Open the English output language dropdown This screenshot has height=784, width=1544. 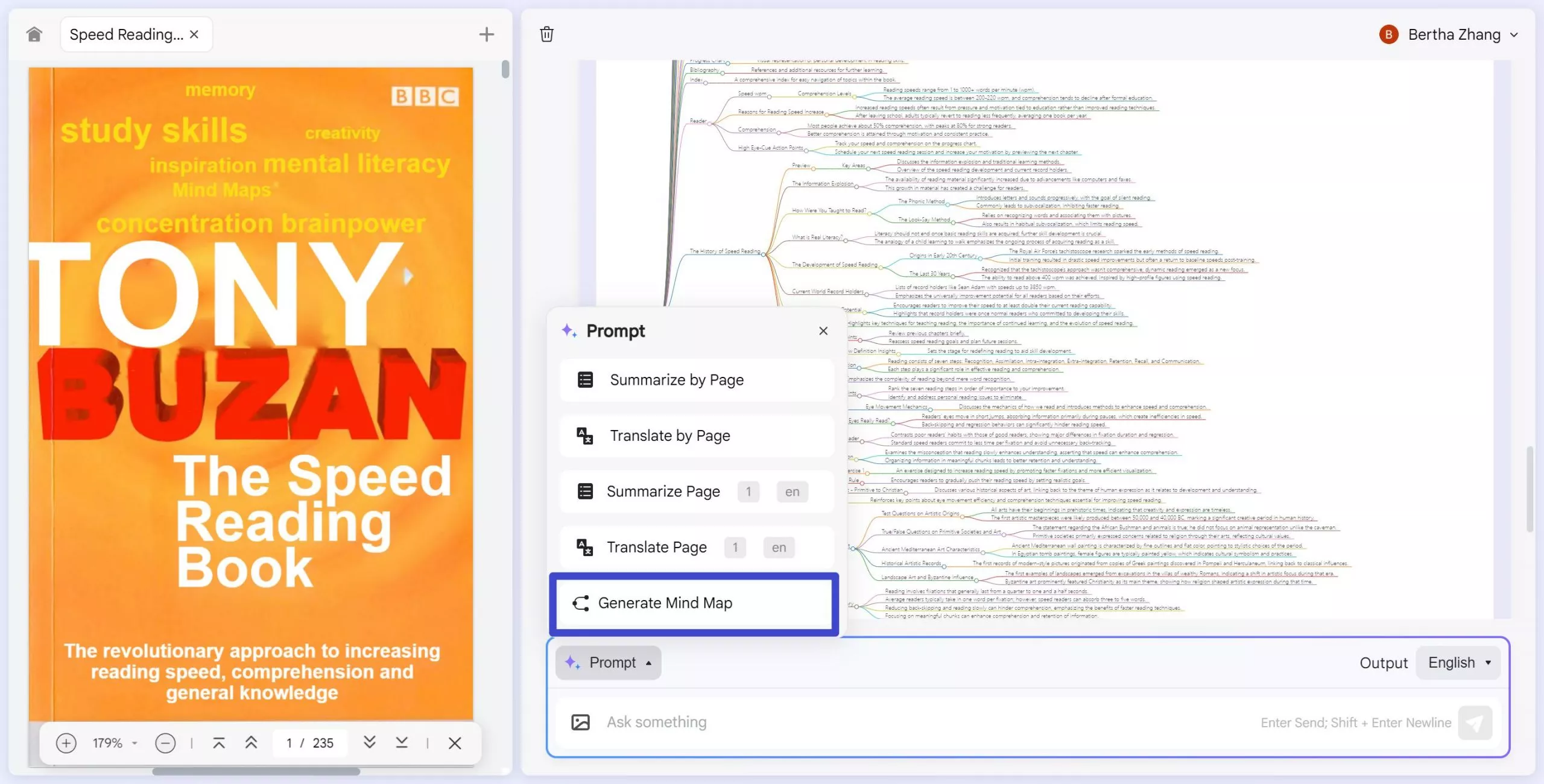pos(1458,663)
